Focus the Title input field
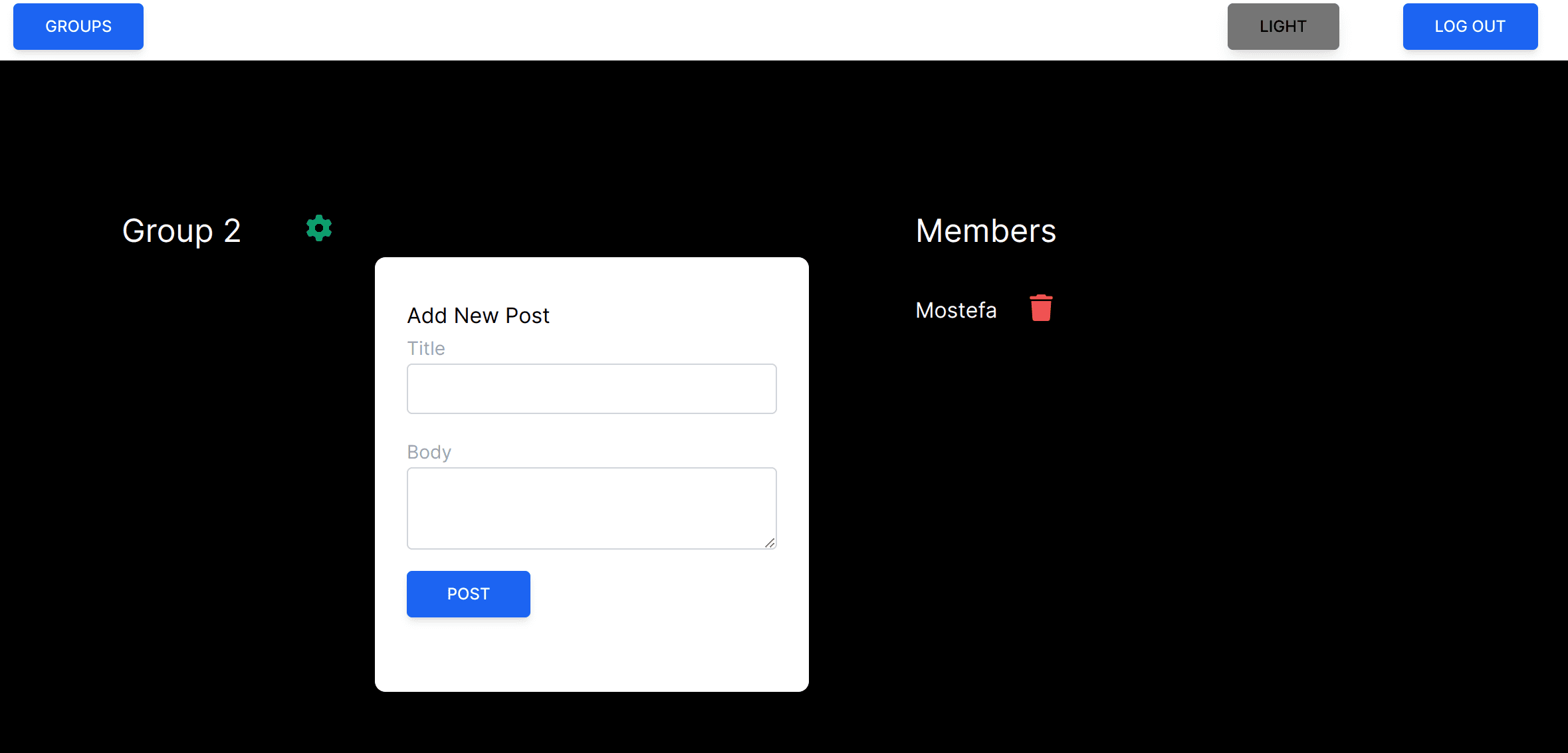Screen dimensions: 1568x753 pyautogui.click(x=592, y=389)
